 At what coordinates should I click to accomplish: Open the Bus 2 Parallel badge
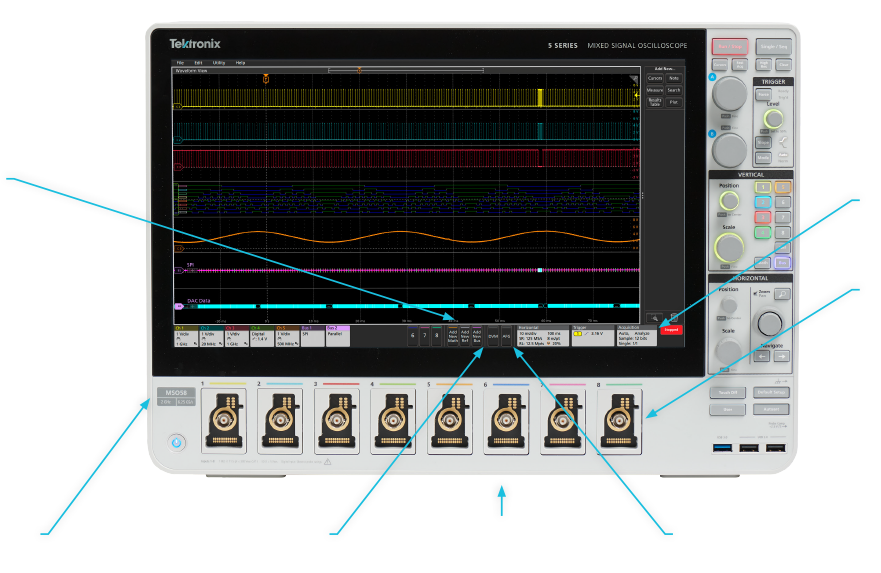(338, 336)
